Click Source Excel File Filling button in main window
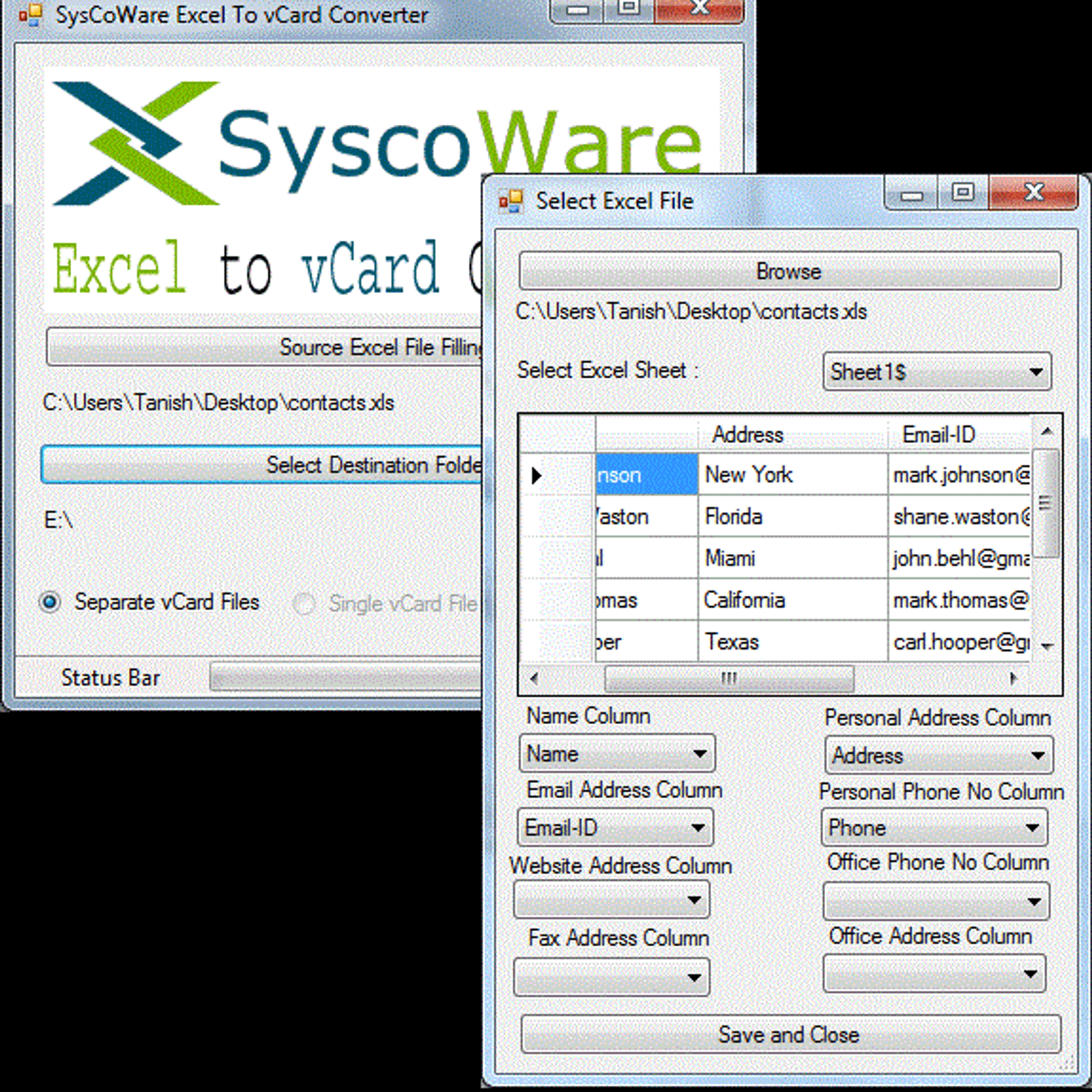This screenshot has height=1092, width=1092. [265, 347]
